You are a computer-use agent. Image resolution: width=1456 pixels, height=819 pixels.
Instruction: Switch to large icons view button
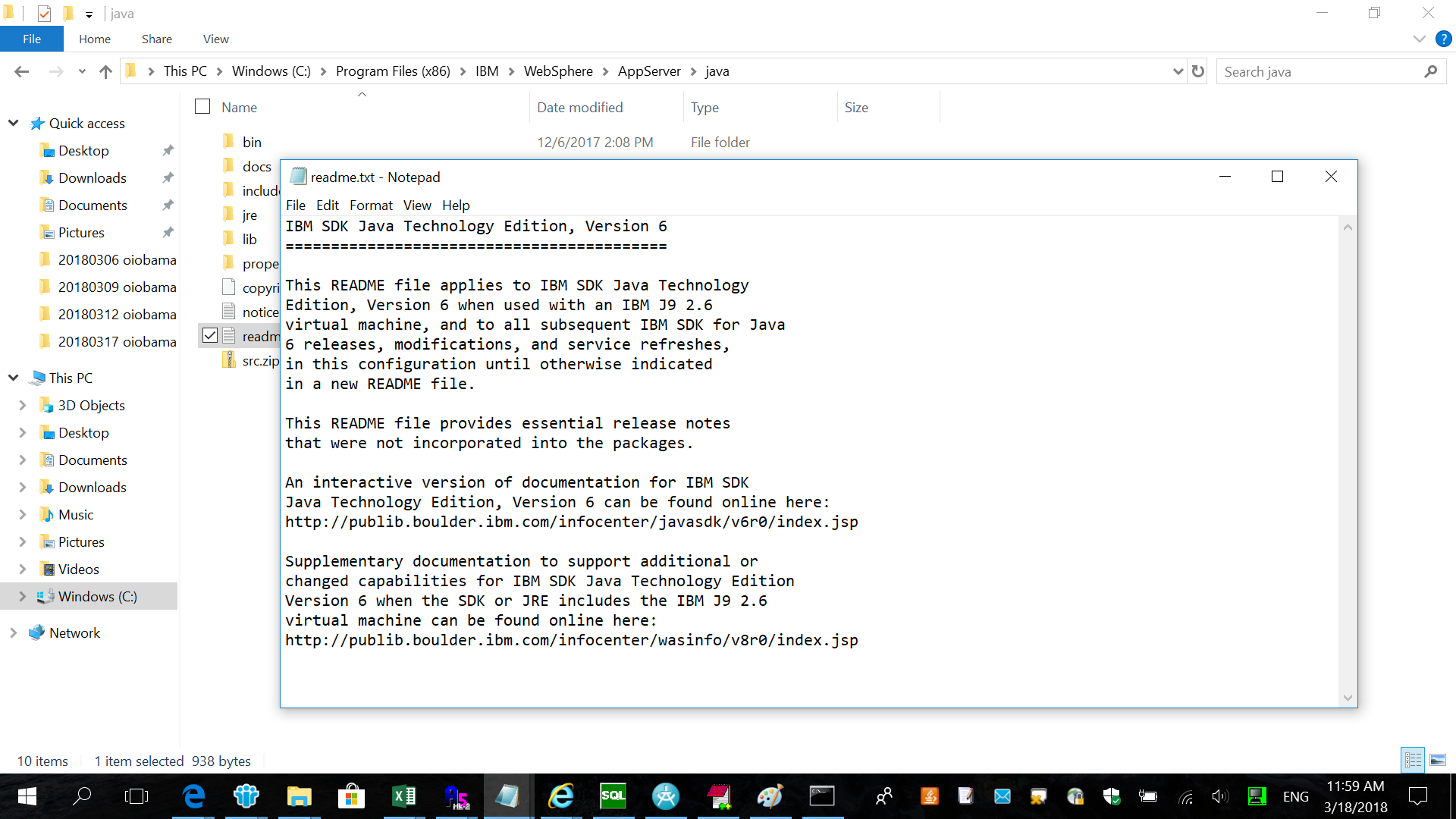pyautogui.click(x=1438, y=760)
